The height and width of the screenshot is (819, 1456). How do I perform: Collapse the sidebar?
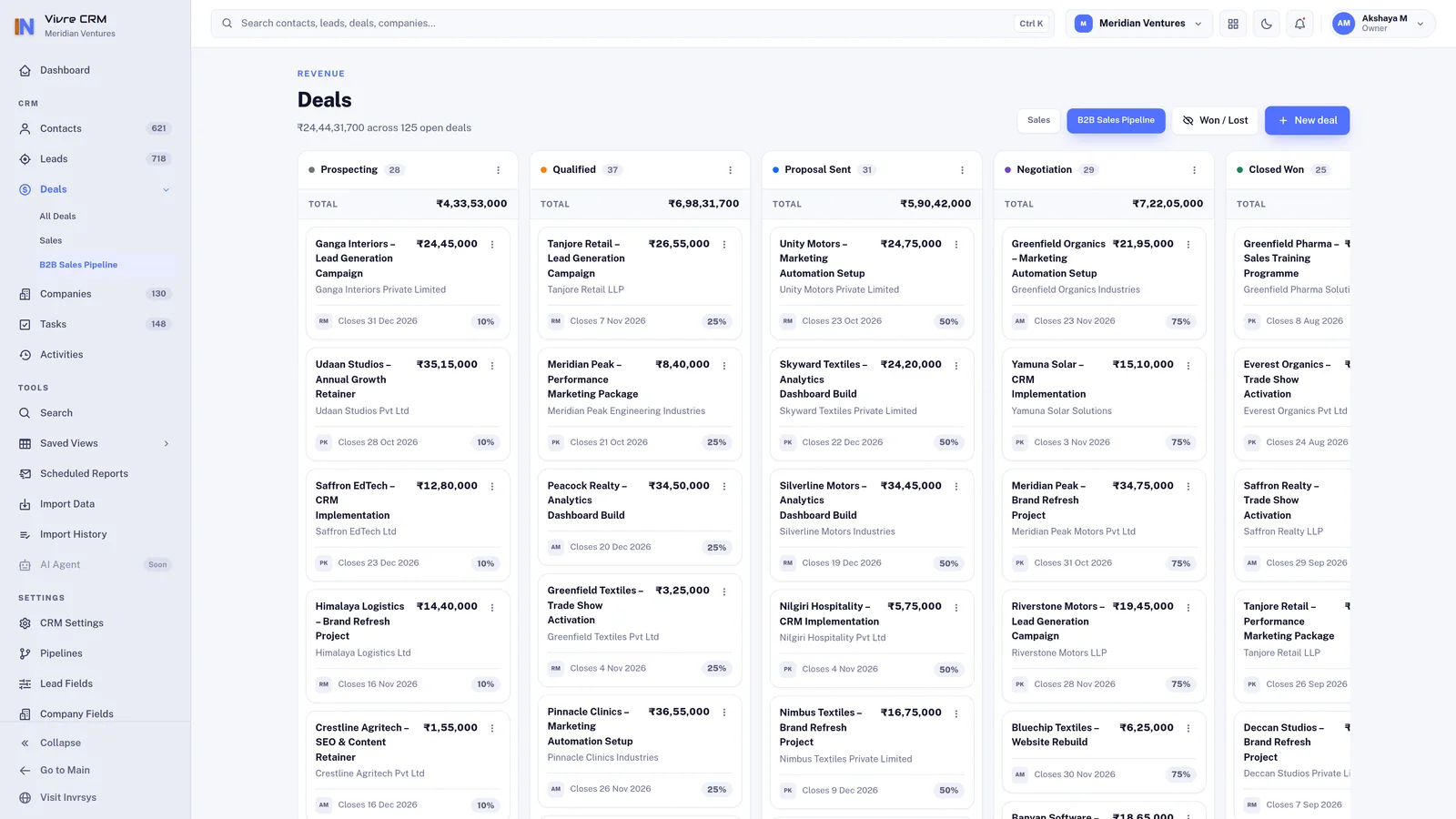[95, 743]
